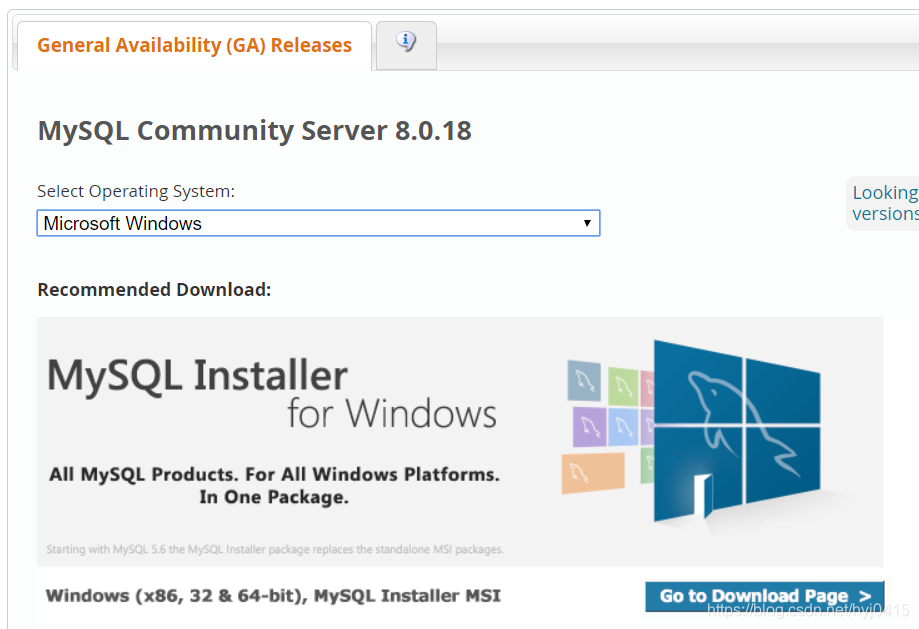Click the Recommended Download label
919x629 pixels.
[x=154, y=290]
